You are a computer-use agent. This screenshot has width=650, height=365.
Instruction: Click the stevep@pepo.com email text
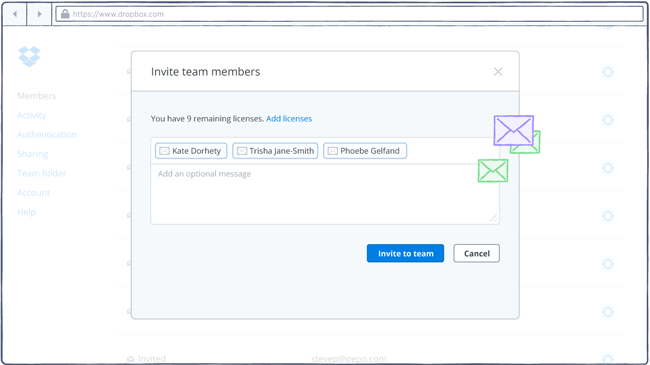coord(349,359)
